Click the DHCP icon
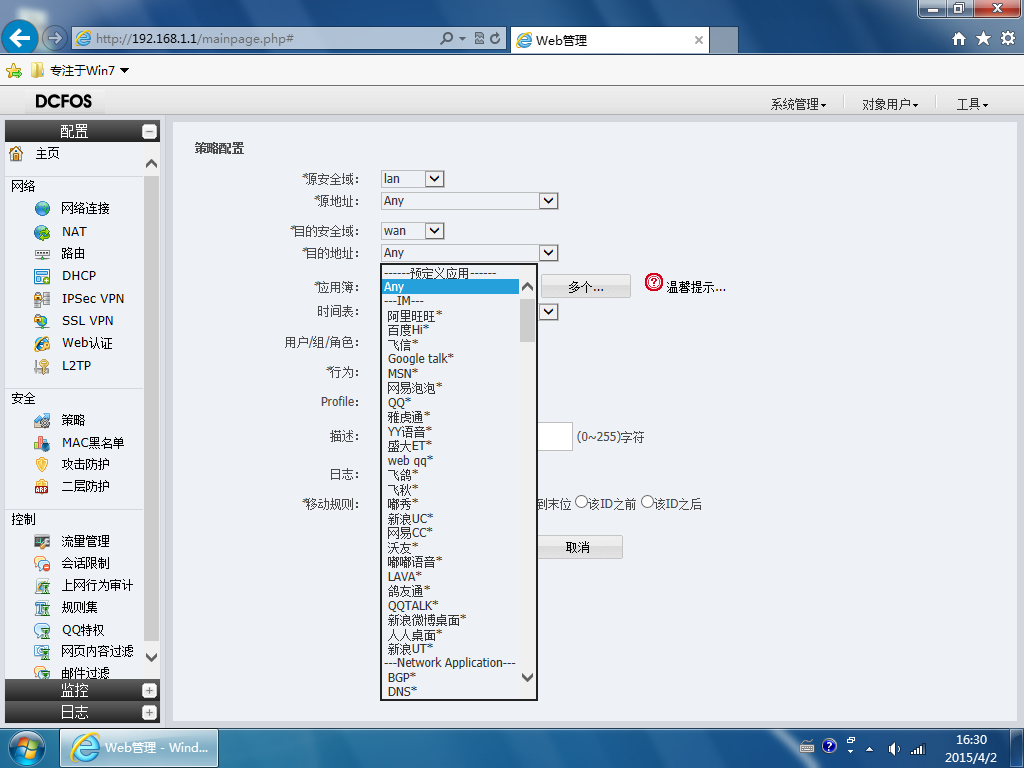Image resolution: width=1024 pixels, height=768 pixels. [x=42, y=276]
